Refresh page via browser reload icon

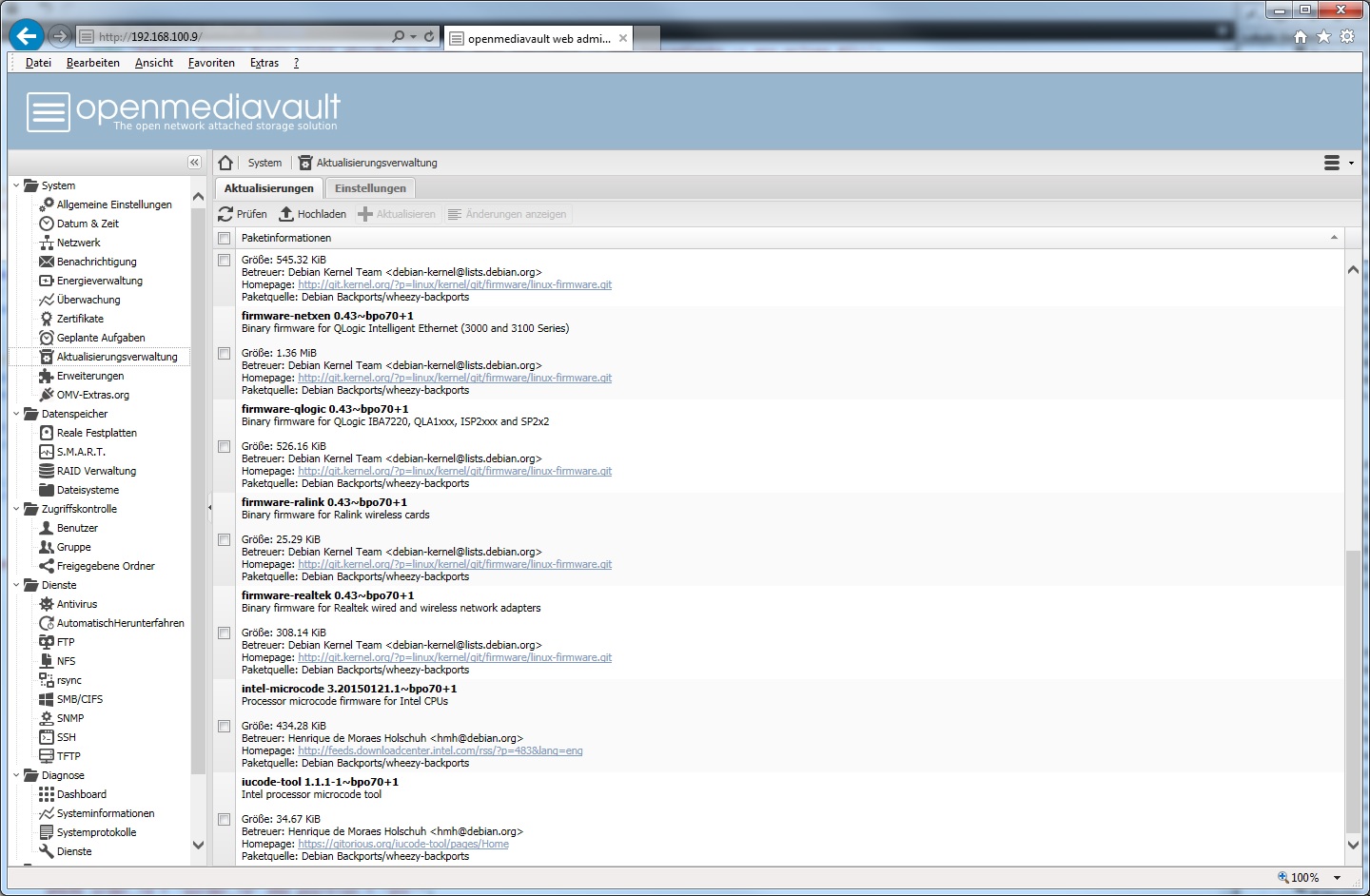(429, 36)
